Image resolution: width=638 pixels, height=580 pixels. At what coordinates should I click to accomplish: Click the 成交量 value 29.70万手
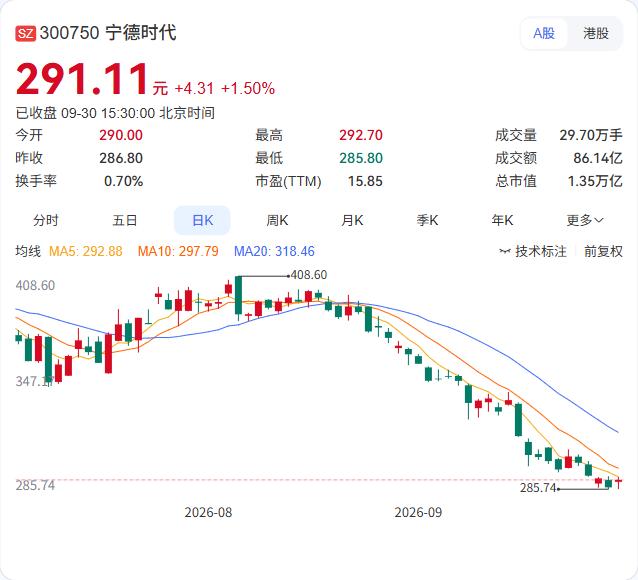pyautogui.click(x=591, y=135)
